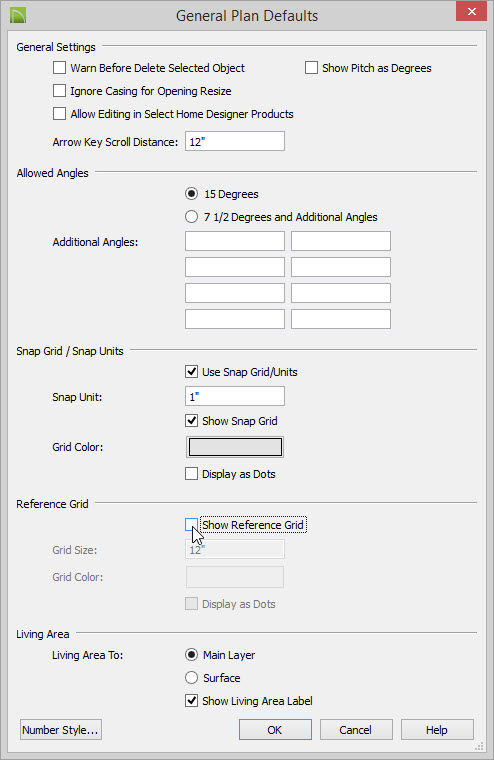Image resolution: width=494 pixels, height=760 pixels.
Task: Toggle Ignore Casing for Opening Resize
Action: coord(59,91)
